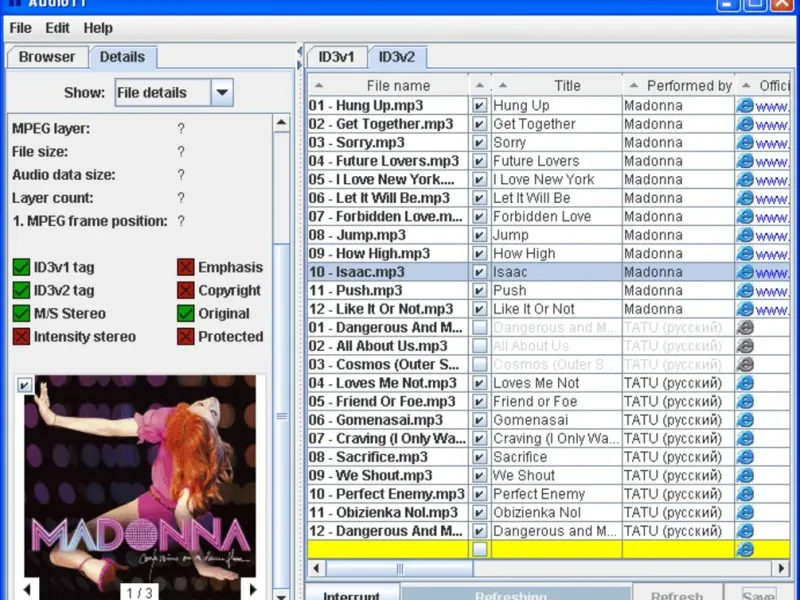The width and height of the screenshot is (800, 600).
Task: Switch to the Browser tab
Action: point(47,57)
